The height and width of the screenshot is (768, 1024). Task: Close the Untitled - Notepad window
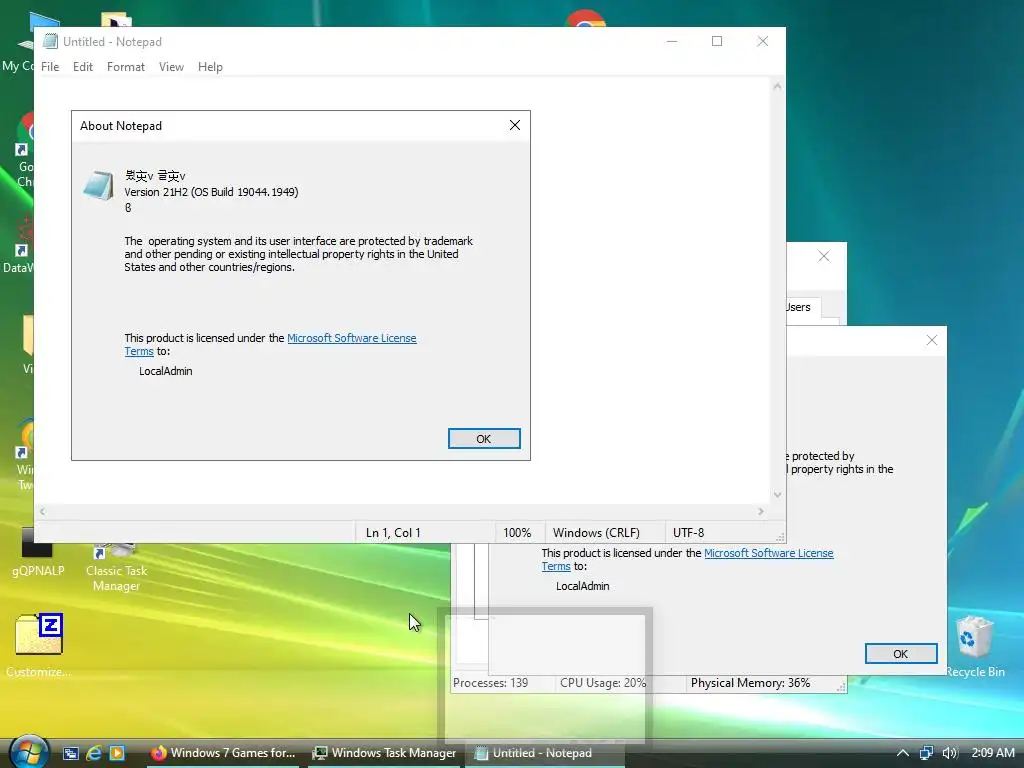(762, 41)
